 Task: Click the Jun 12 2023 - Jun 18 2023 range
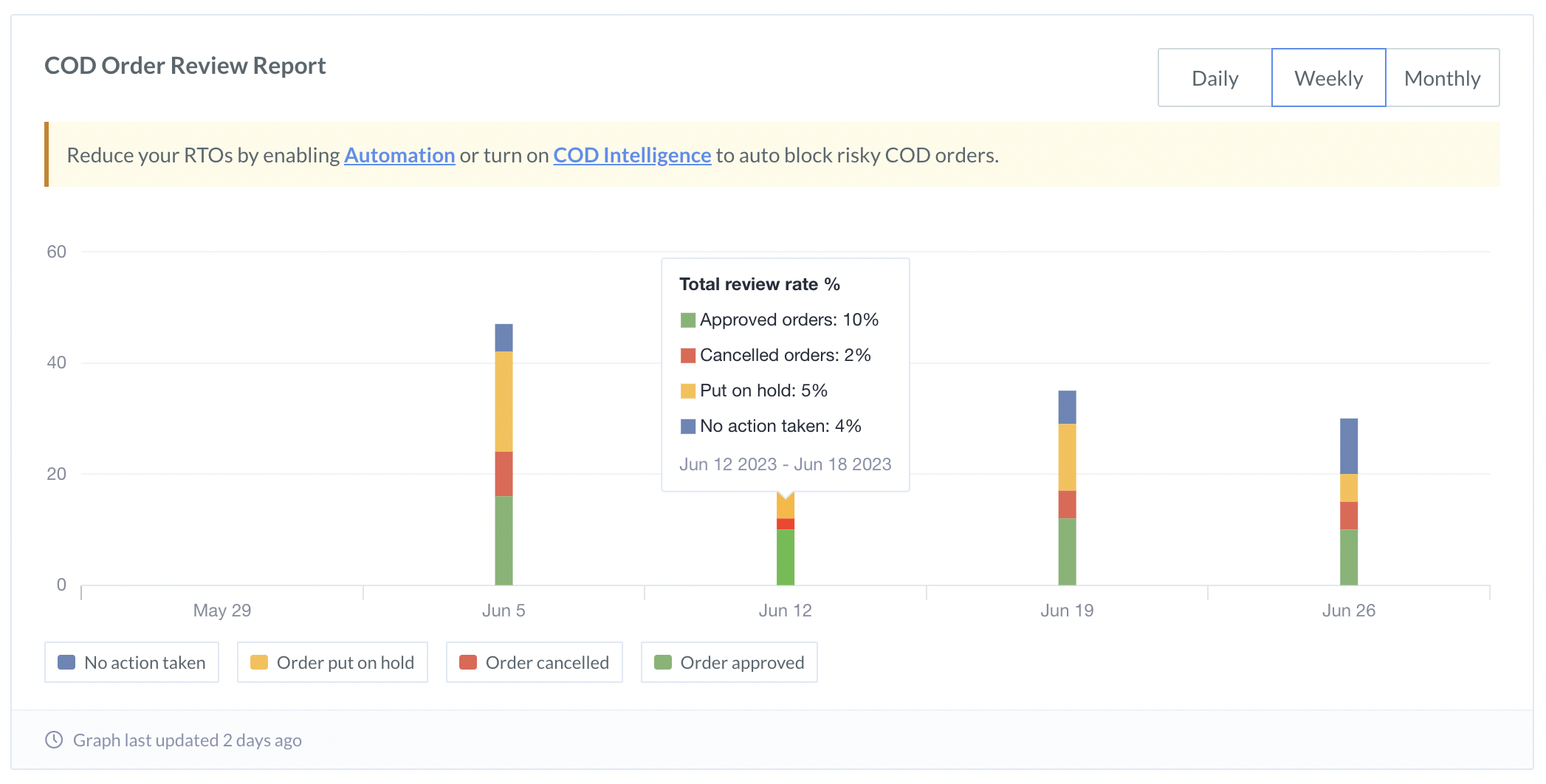786,464
